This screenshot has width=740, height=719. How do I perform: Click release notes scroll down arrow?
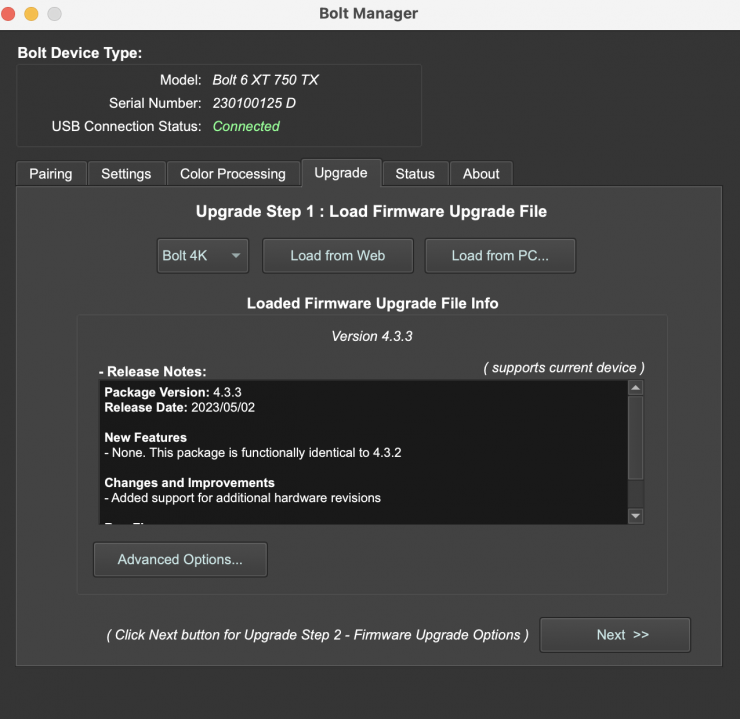[636, 516]
